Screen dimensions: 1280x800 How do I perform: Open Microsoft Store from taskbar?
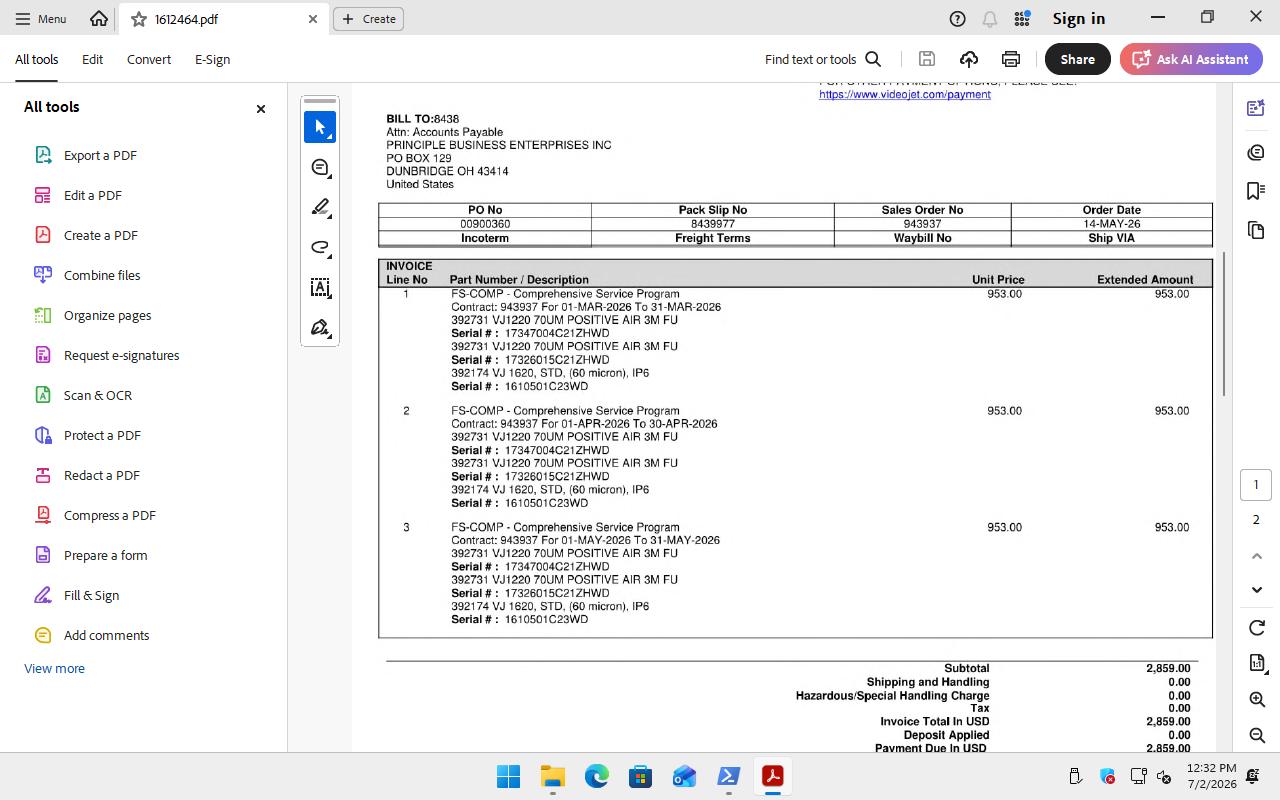tap(640, 776)
